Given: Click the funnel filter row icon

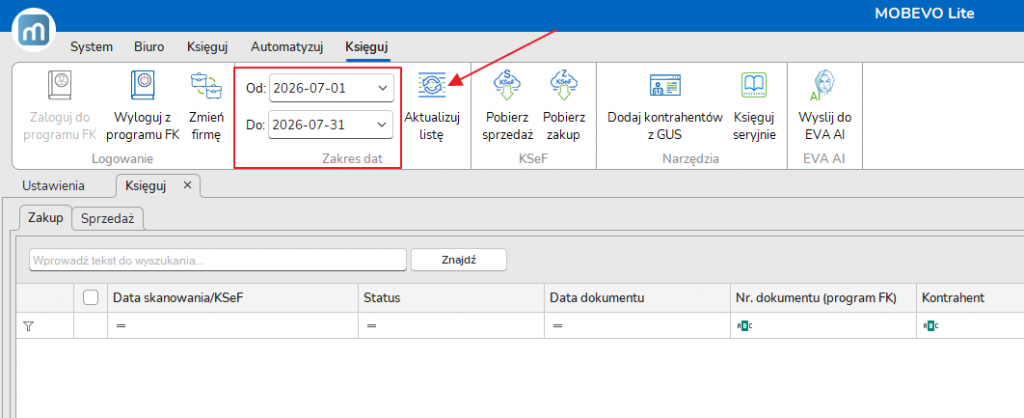Looking at the screenshot, I should click(x=27, y=325).
